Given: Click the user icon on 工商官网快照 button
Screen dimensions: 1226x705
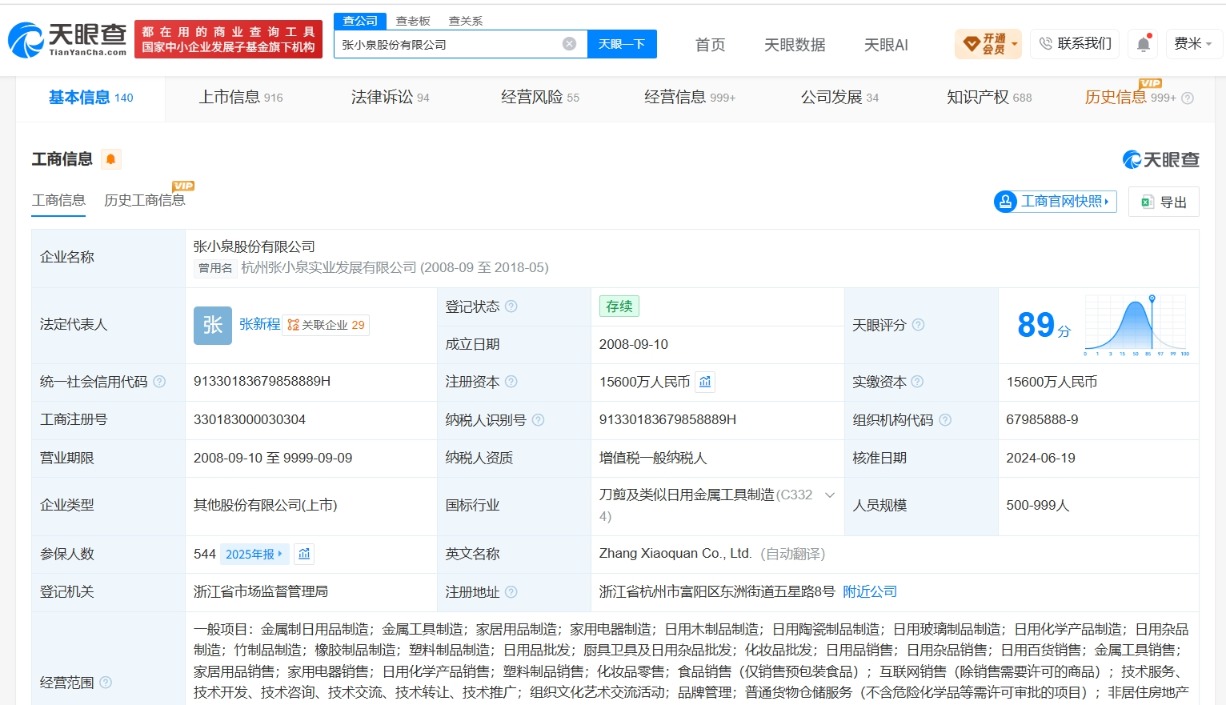Looking at the screenshot, I should [x=1005, y=201].
